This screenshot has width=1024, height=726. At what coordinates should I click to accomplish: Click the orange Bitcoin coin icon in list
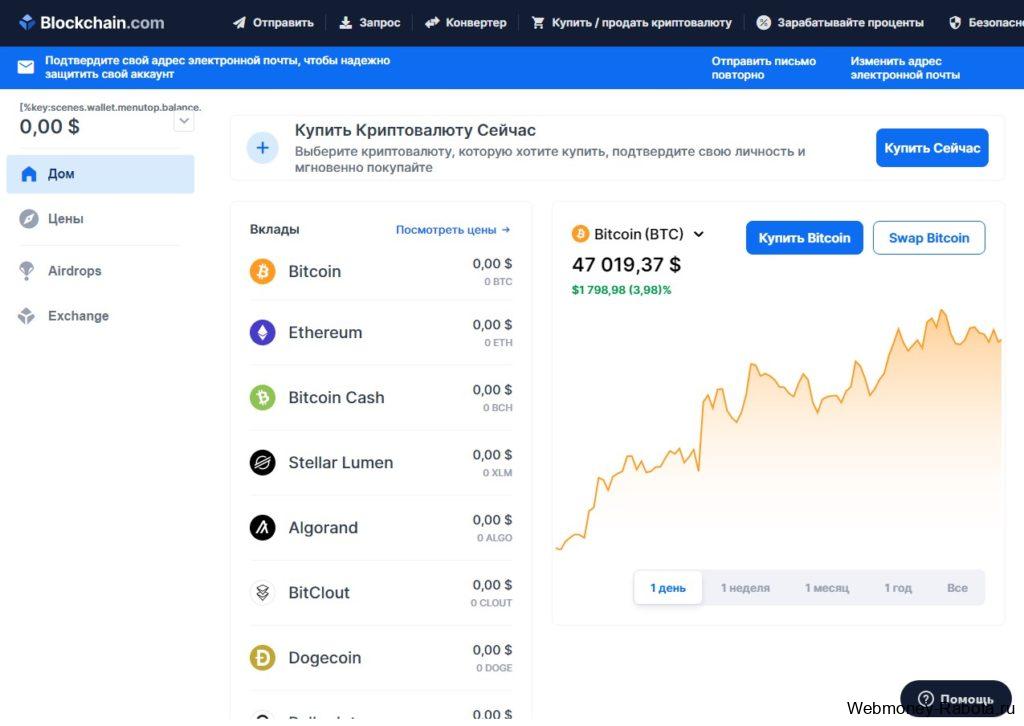click(x=263, y=271)
